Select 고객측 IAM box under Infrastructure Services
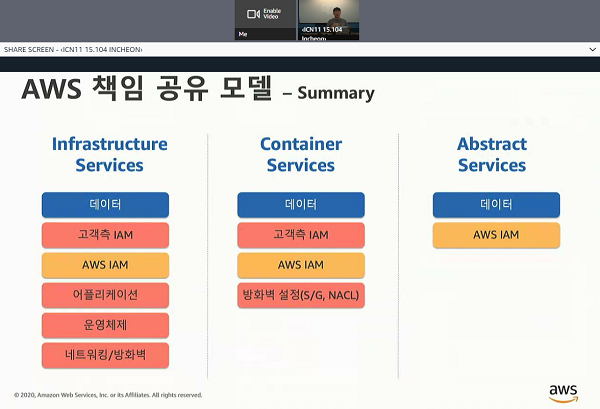This screenshot has height=409, width=600. 105,235
